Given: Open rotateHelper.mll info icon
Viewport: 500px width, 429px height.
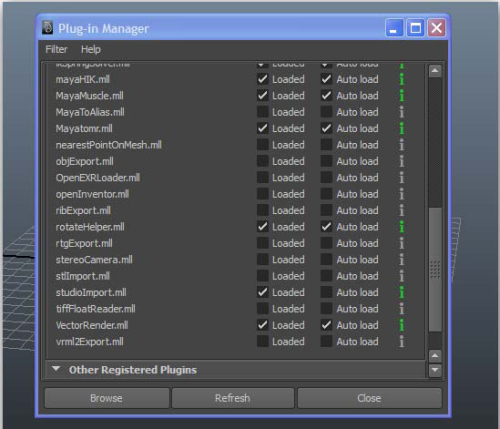Looking at the screenshot, I should (402, 227).
